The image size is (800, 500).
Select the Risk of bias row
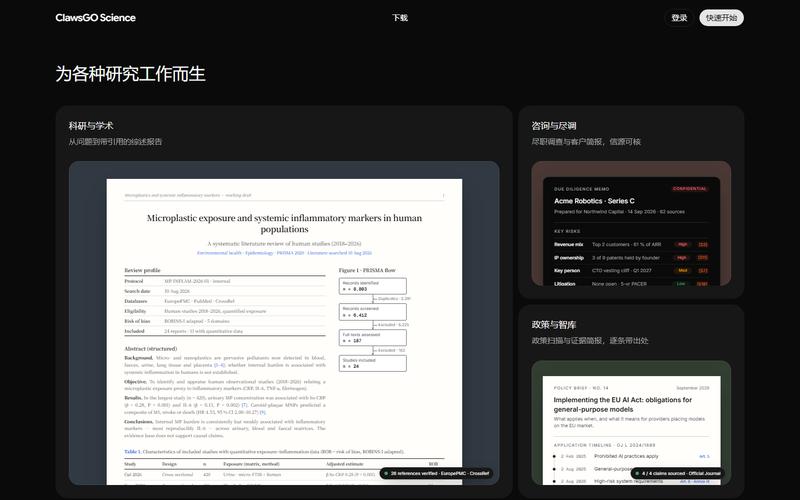click(x=224, y=321)
